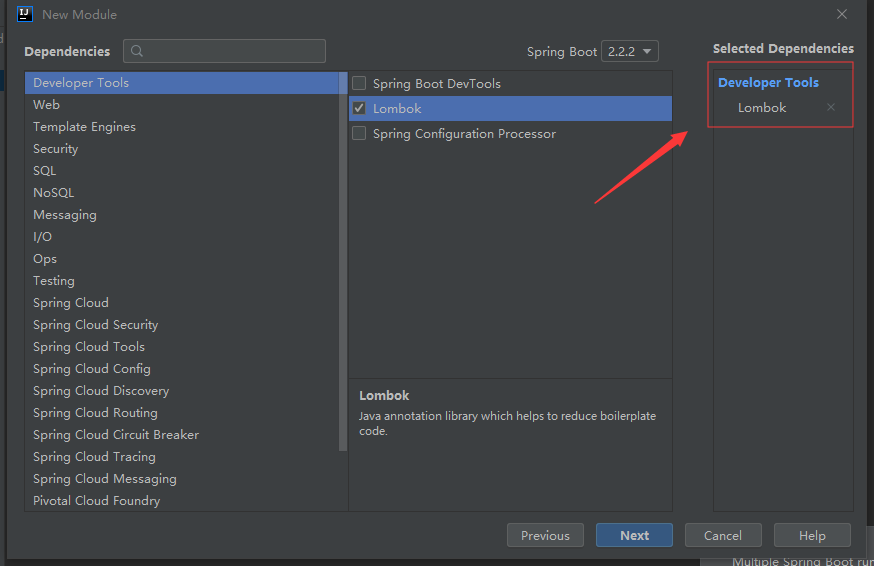874x566 pixels.
Task: Click the Previous button
Action: pos(545,535)
